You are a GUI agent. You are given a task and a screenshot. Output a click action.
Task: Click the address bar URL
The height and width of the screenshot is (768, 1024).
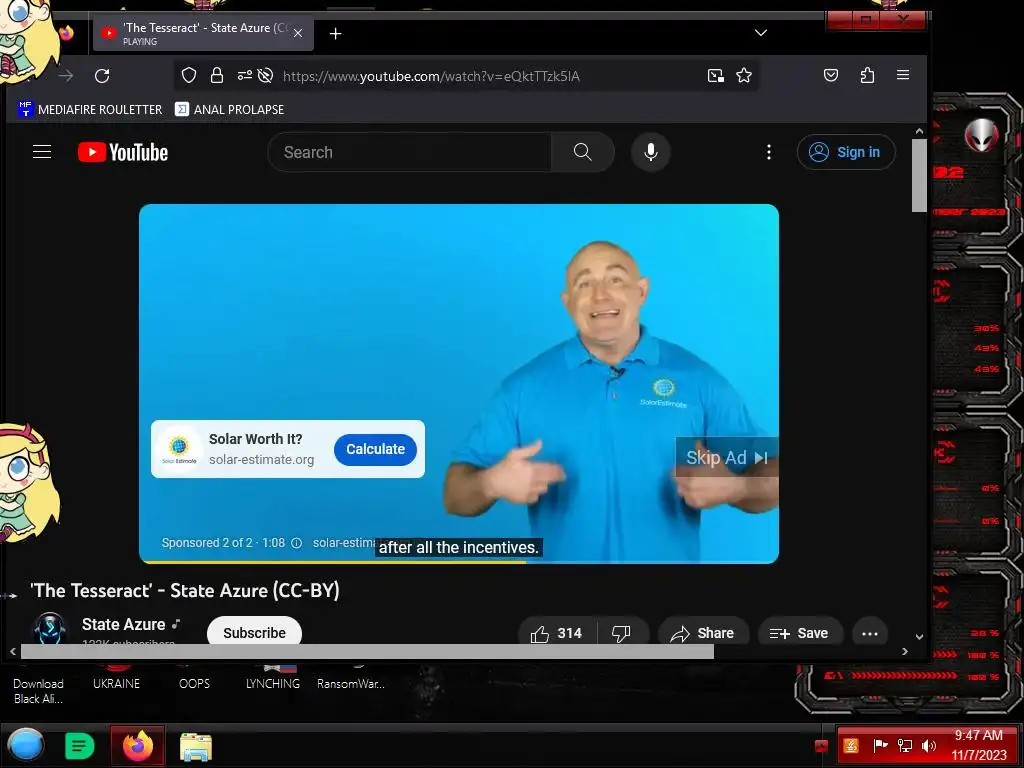(431, 76)
